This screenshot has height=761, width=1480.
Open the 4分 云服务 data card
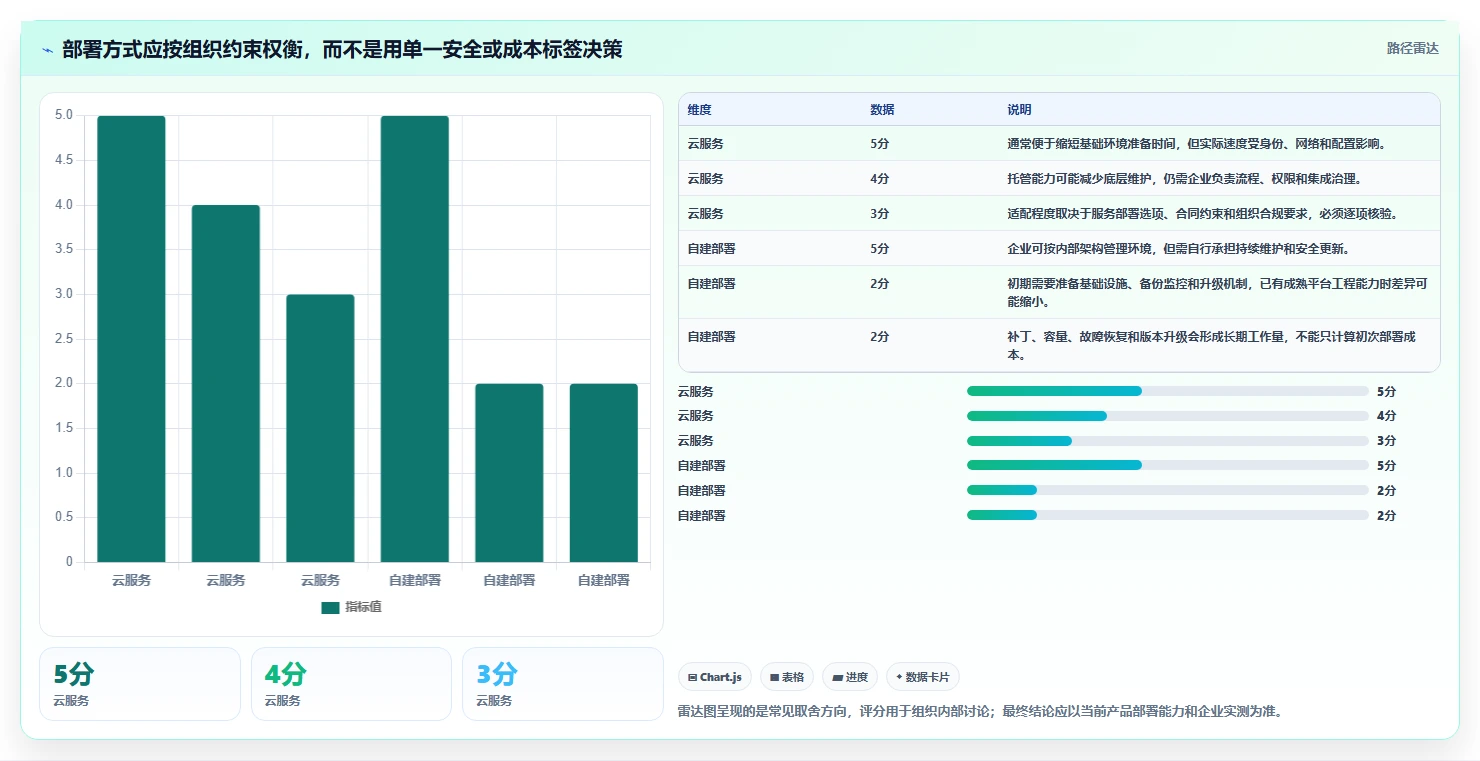coord(351,684)
